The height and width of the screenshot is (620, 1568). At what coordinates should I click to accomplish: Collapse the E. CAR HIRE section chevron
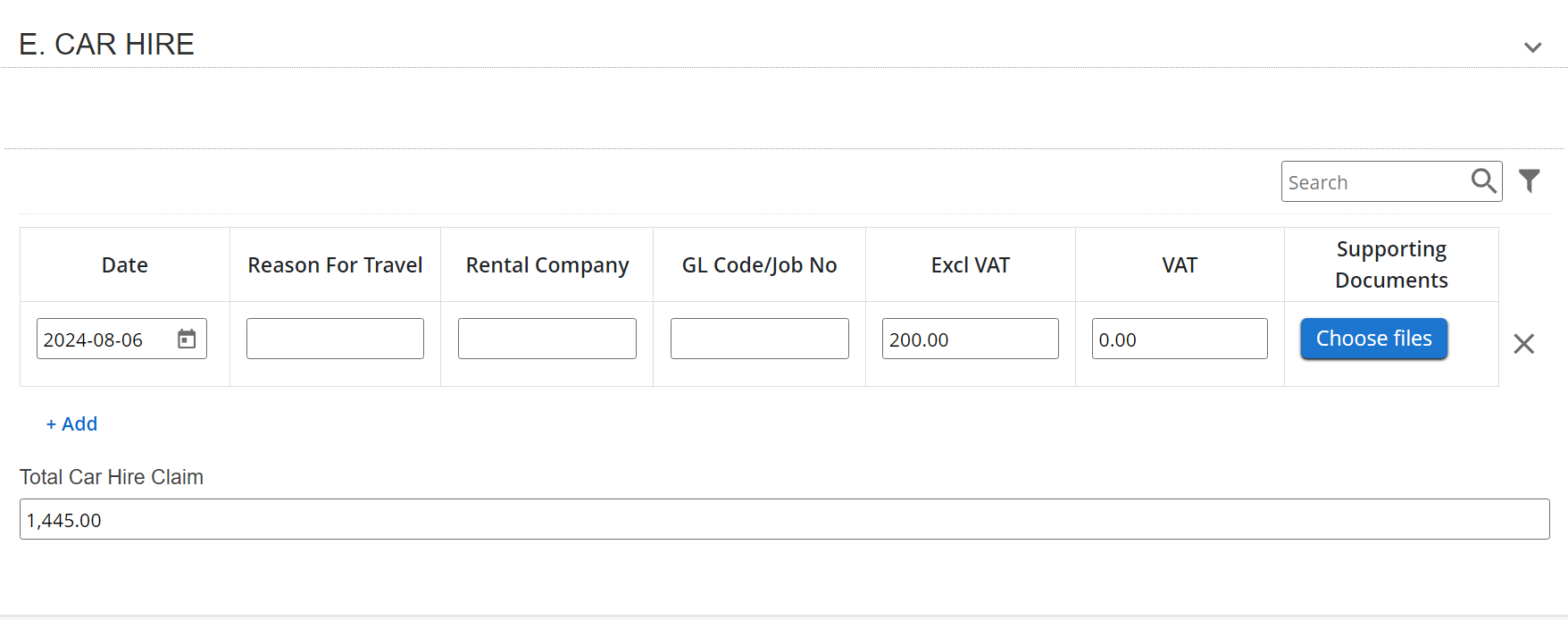coord(1532,47)
